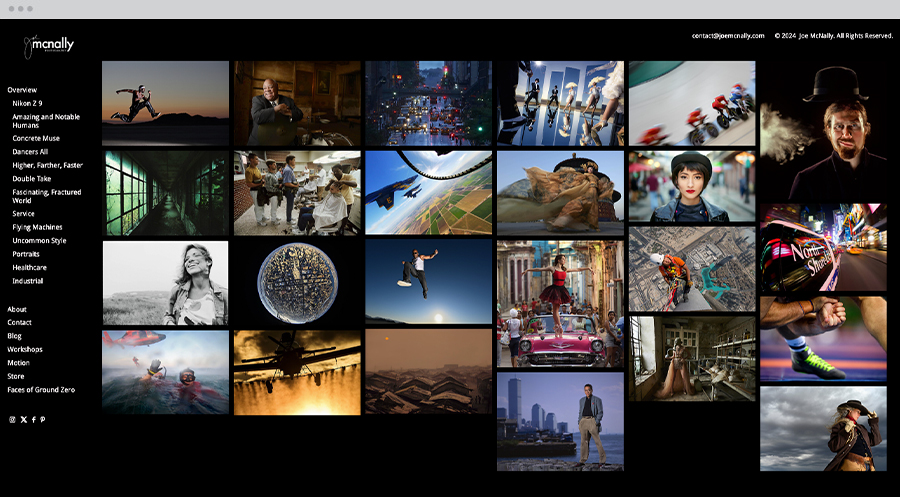Image resolution: width=900 pixels, height=497 pixels.
Task: Open the dancer in abandoned room photo
Action: (692, 359)
